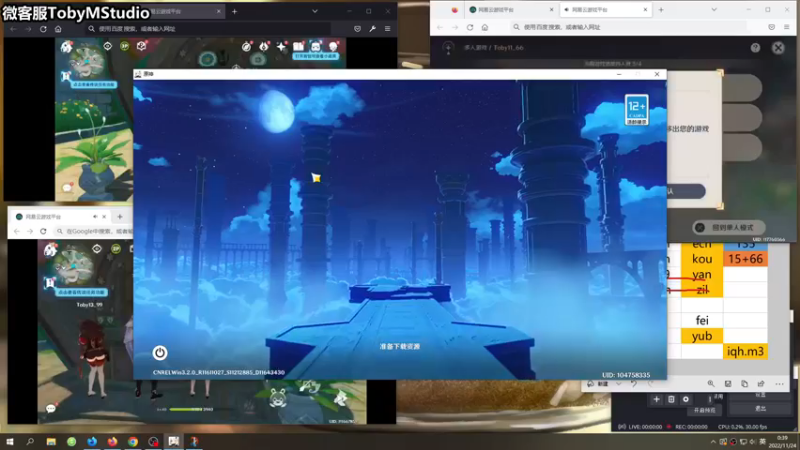The width and height of the screenshot is (800, 450).
Task: Open new tab in dark Firefox window
Action: click(235, 11)
